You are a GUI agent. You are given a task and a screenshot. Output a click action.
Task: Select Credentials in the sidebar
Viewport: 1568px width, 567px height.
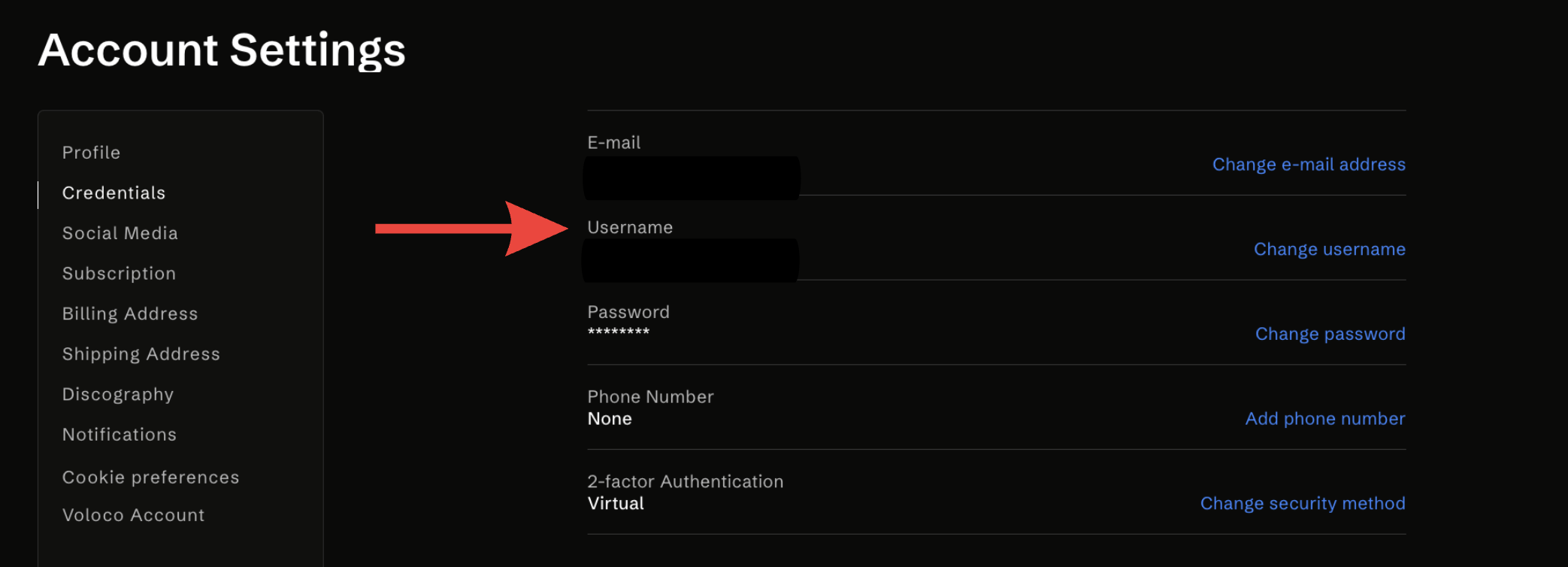point(114,193)
